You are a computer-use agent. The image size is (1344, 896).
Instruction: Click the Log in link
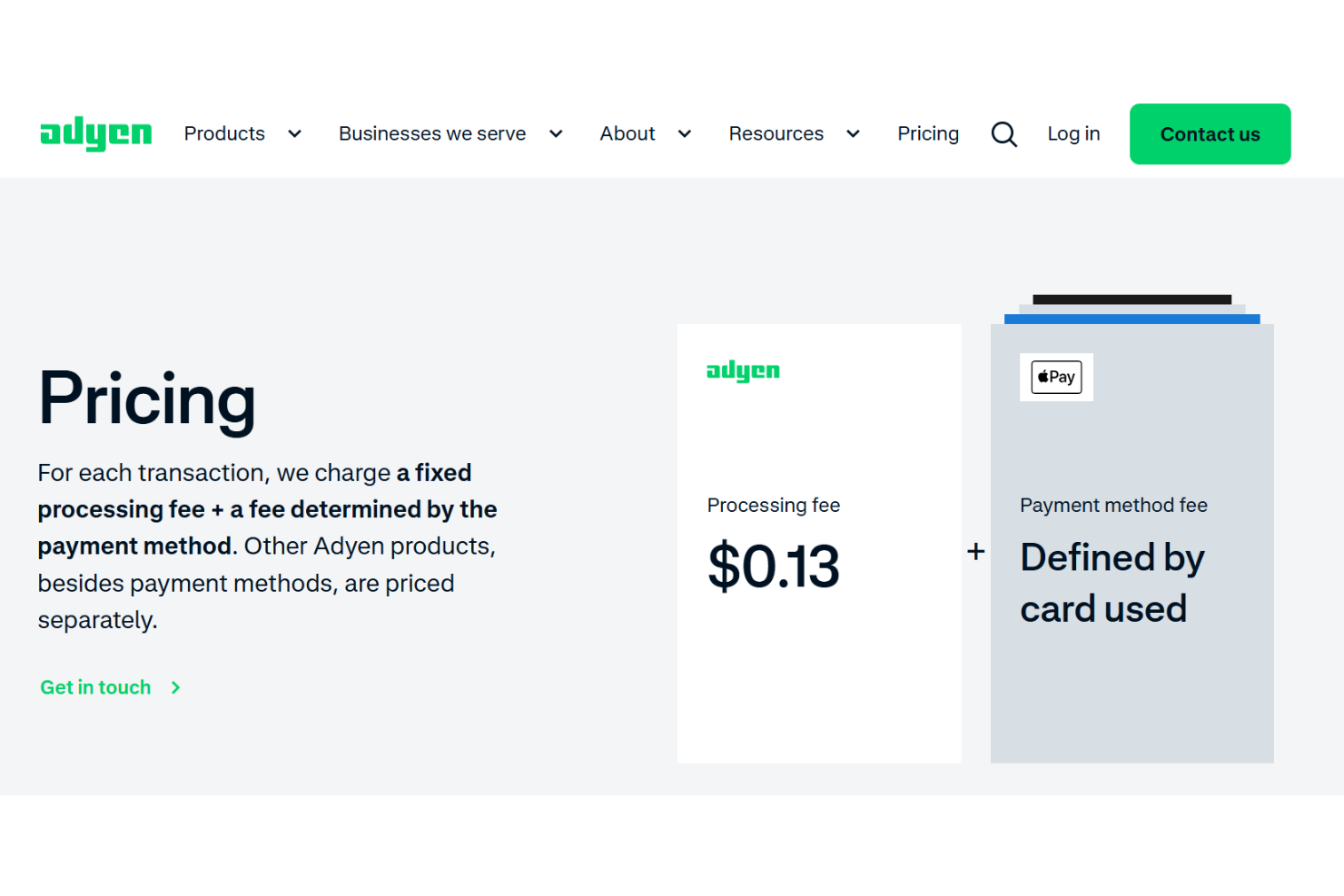(1073, 133)
